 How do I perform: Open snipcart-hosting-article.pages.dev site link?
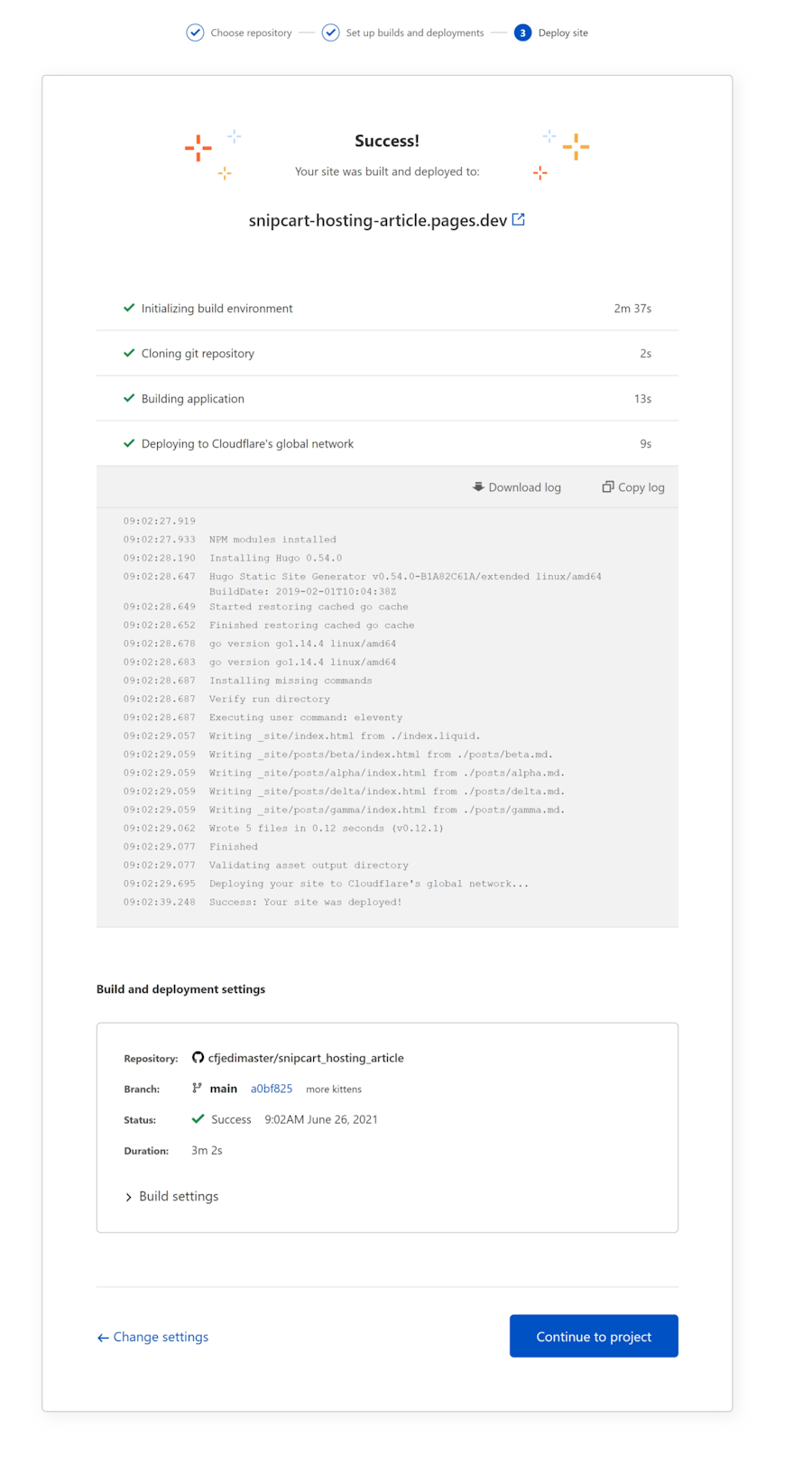(378, 220)
